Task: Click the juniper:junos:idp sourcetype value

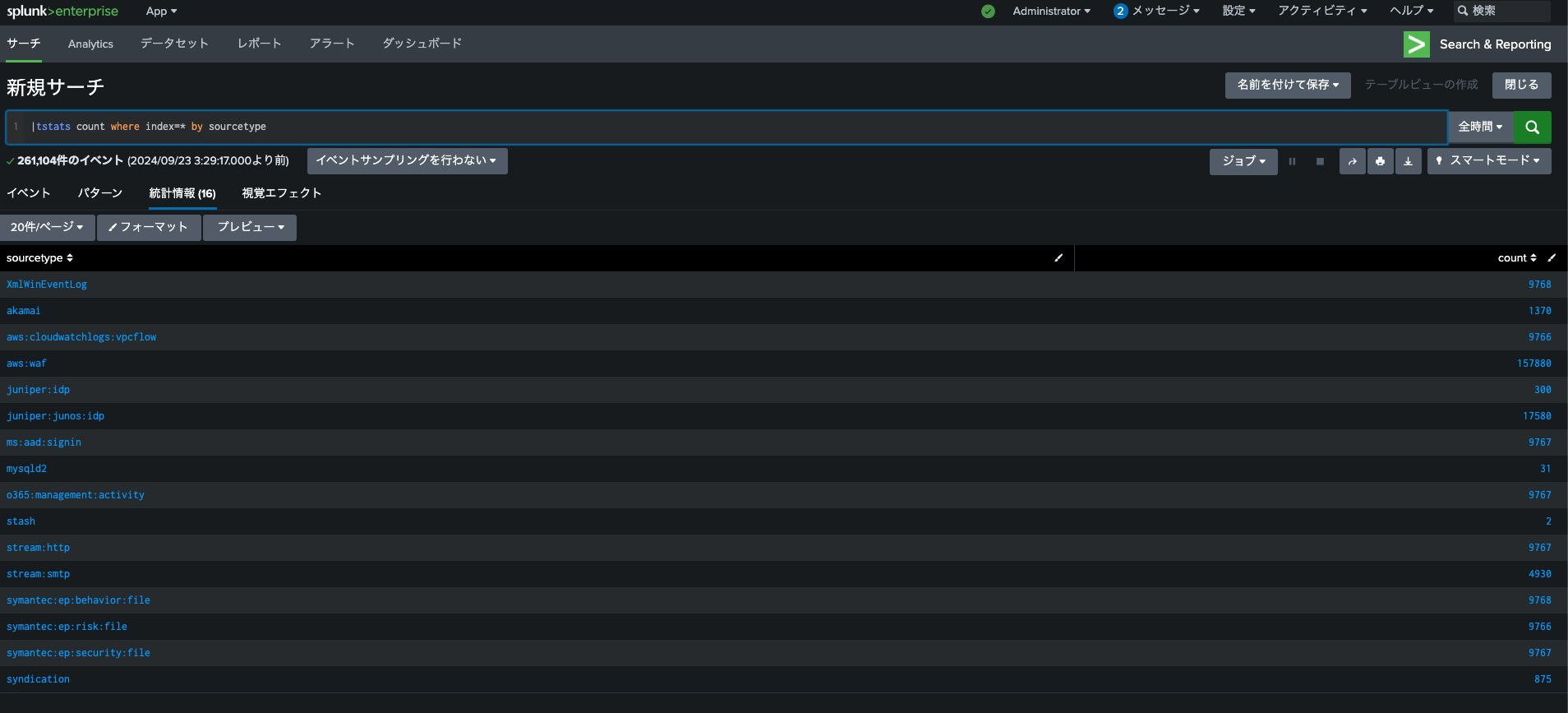Action: pos(55,416)
